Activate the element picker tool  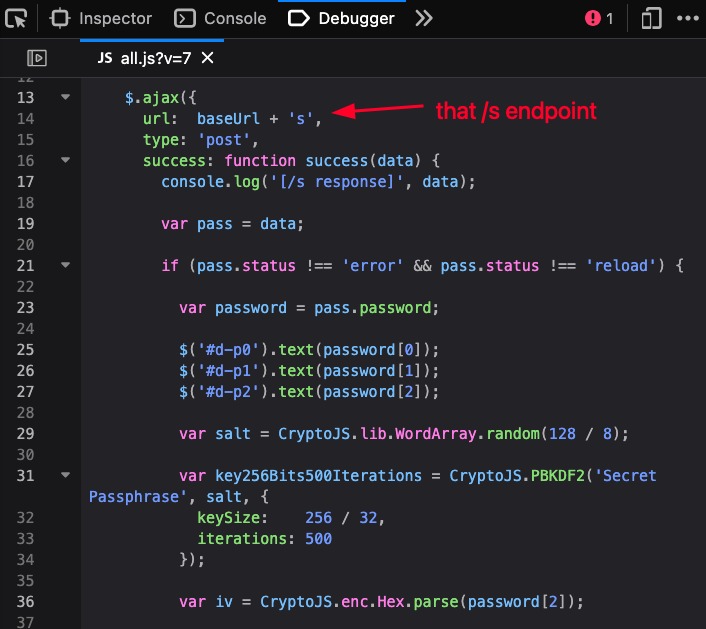16,18
